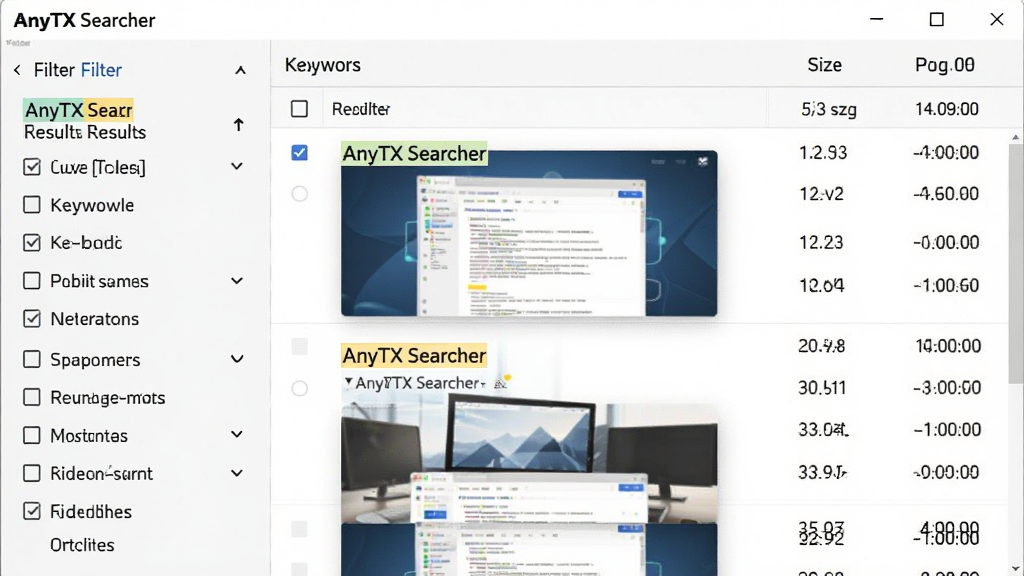Screen dimensions: 1024x576
Task: Click the blue Filter link
Action: click(x=101, y=70)
